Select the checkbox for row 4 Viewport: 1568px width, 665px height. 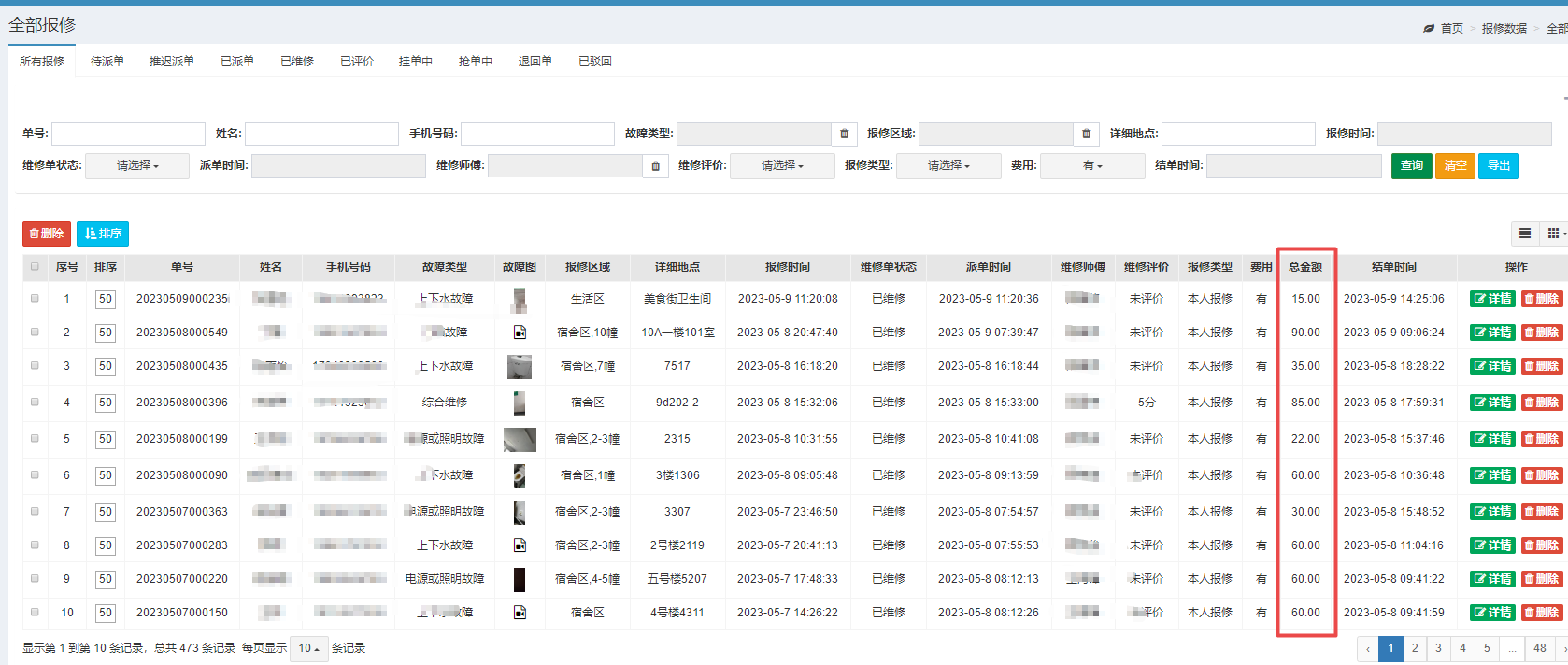[36, 402]
